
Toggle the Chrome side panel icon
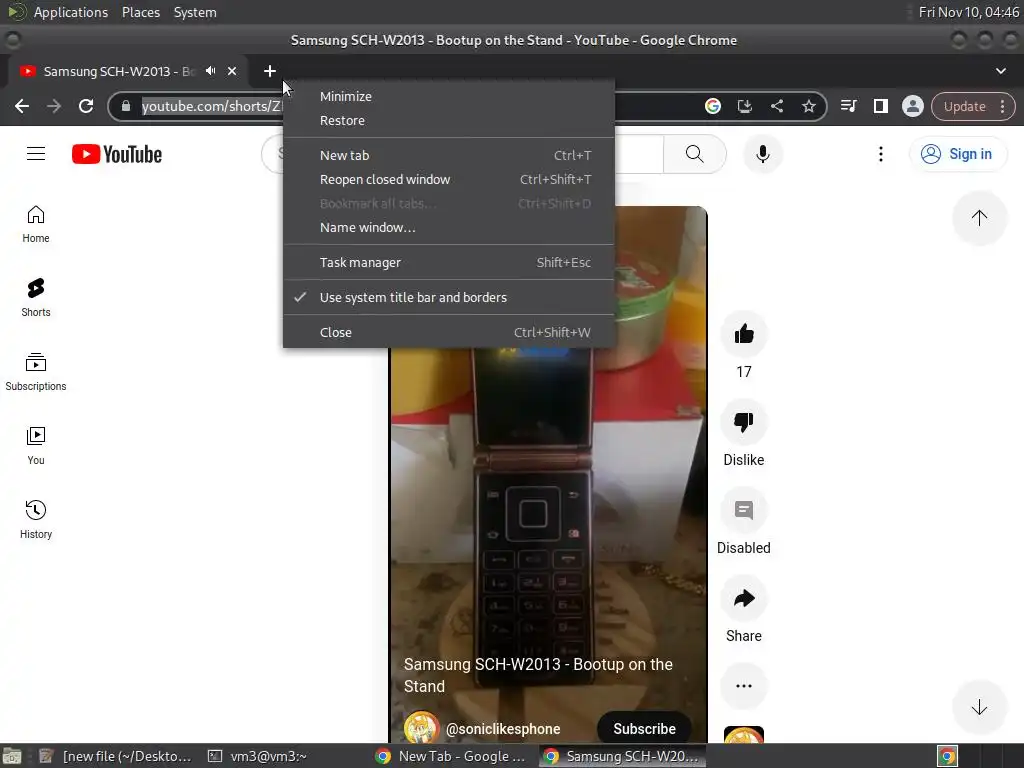[880, 106]
